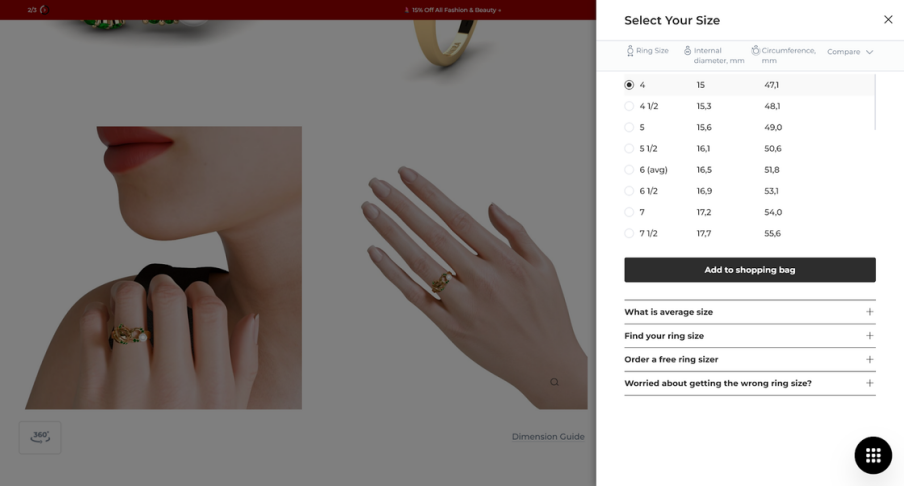Image resolution: width=904 pixels, height=486 pixels.
Task: Close the Select Your Size panel
Action: pyautogui.click(x=888, y=20)
